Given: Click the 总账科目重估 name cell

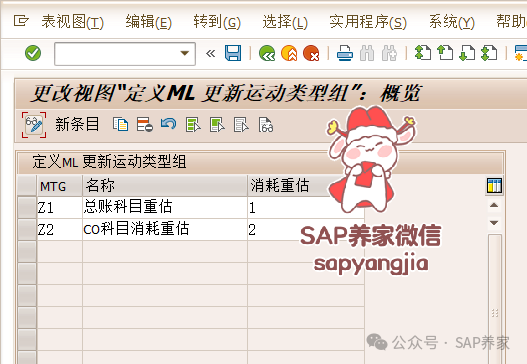Looking at the screenshot, I should [x=165, y=208].
